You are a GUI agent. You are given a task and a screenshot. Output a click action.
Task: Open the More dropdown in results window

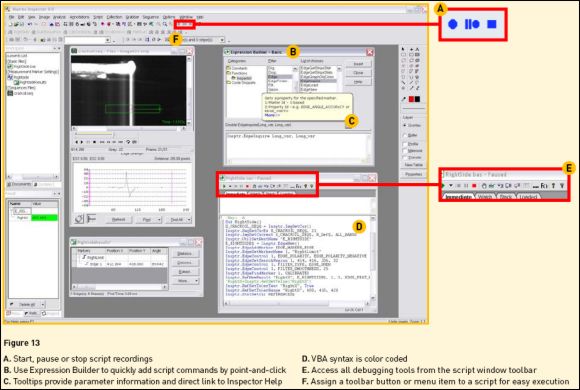click(185, 281)
